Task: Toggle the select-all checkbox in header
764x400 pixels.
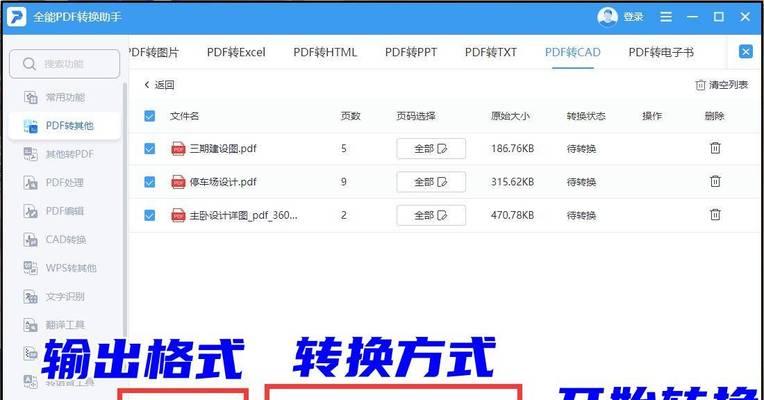Action: click(150, 116)
